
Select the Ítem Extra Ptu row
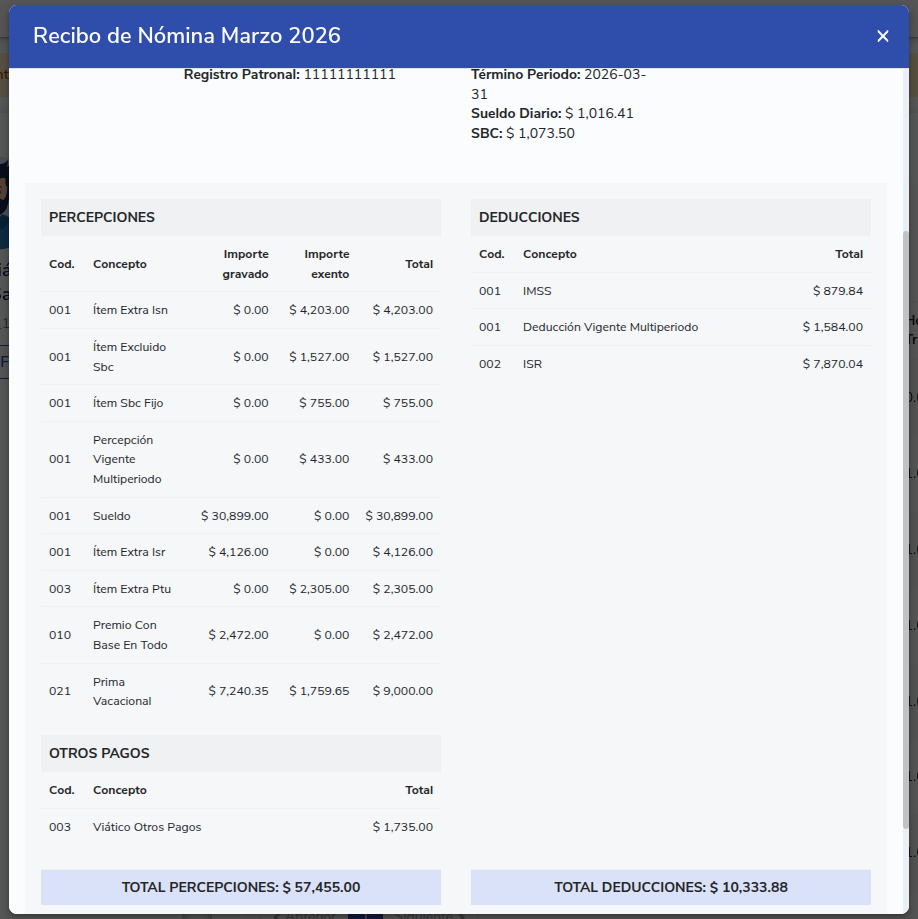(x=240, y=589)
